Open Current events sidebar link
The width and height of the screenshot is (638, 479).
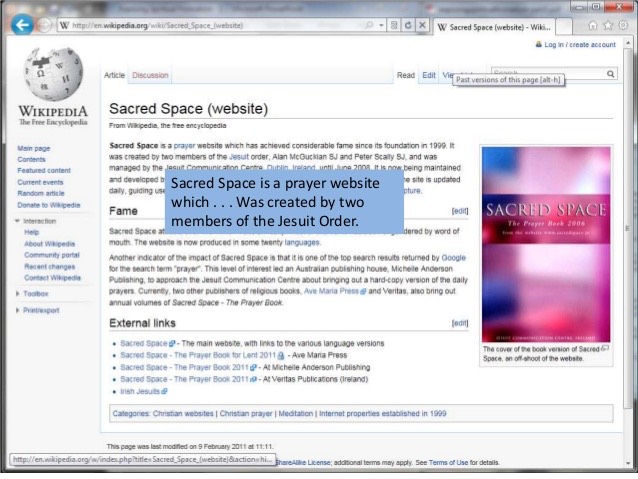(x=40, y=182)
